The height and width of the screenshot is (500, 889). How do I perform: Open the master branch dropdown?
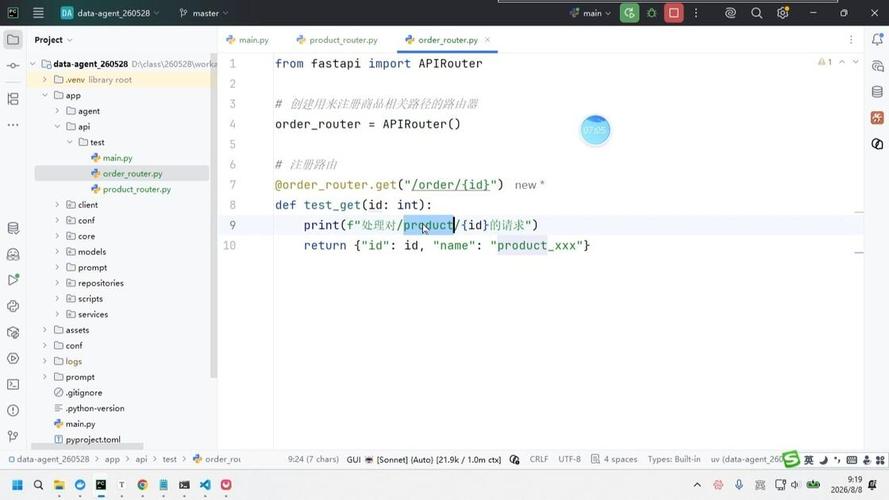point(204,12)
